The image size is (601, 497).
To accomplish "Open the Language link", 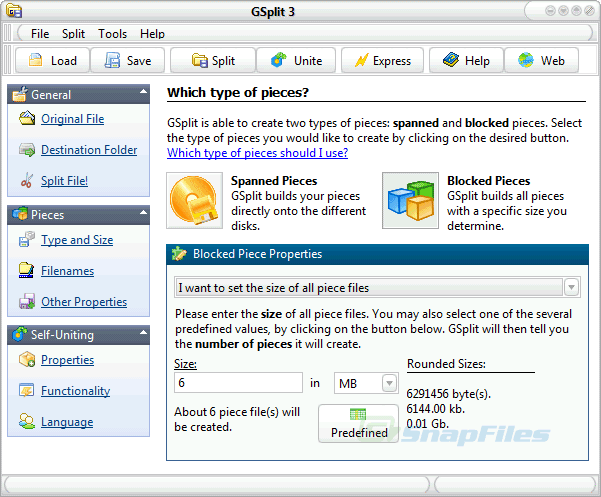I will (67, 422).
